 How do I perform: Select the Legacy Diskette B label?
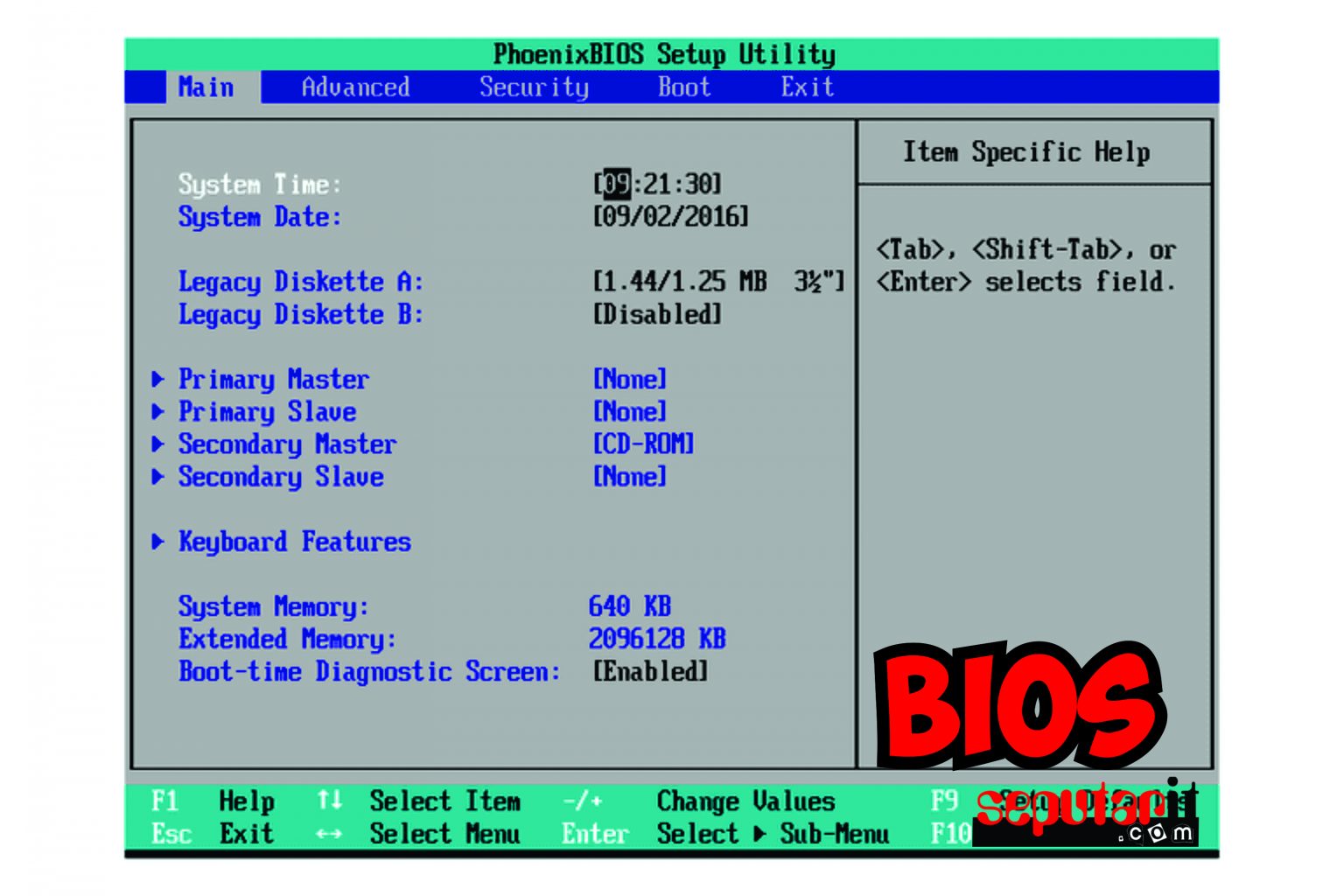[301, 314]
